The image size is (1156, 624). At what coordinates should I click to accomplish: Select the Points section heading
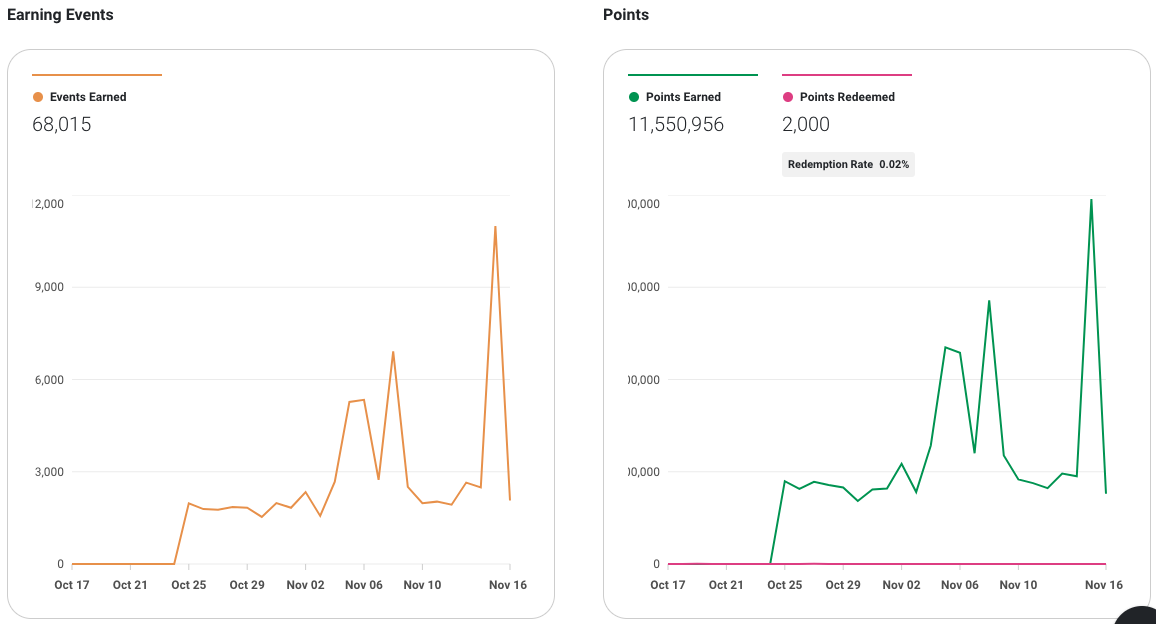click(x=626, y=15)
